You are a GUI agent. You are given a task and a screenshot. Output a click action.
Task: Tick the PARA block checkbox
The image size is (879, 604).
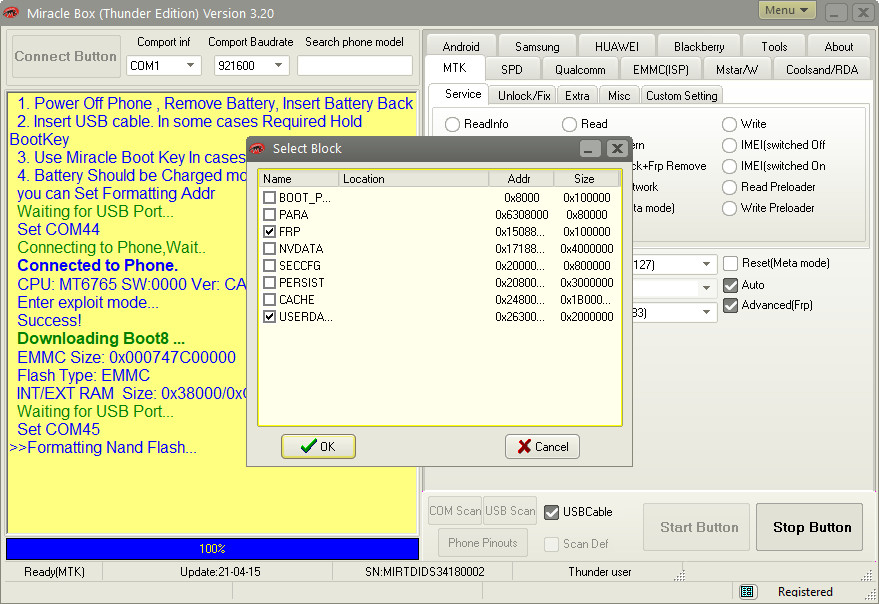(270, 215)
